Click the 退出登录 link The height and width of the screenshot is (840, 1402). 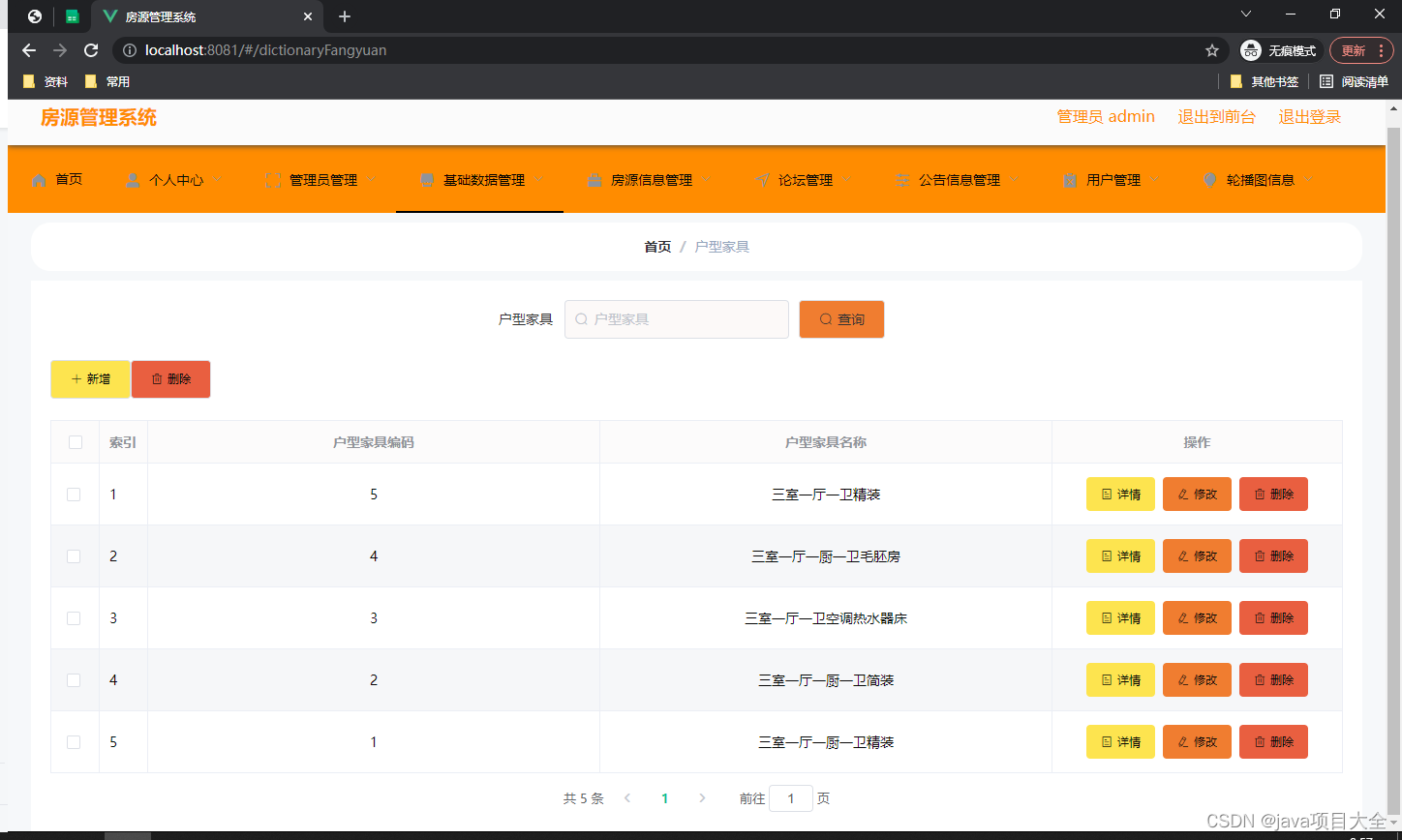point(1309,117)
